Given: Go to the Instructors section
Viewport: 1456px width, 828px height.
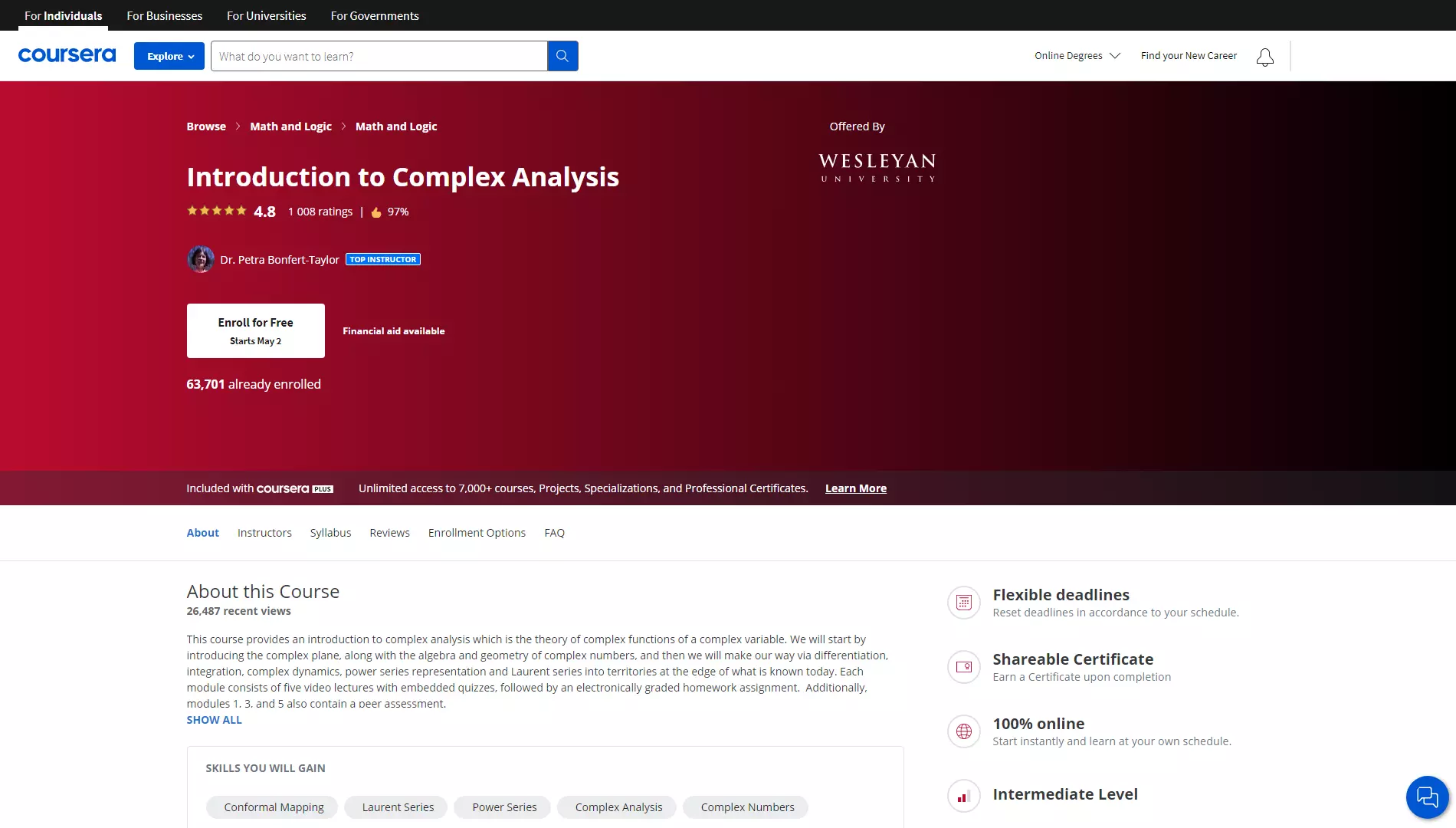Looking at the screenshot, I should [264, 533].
